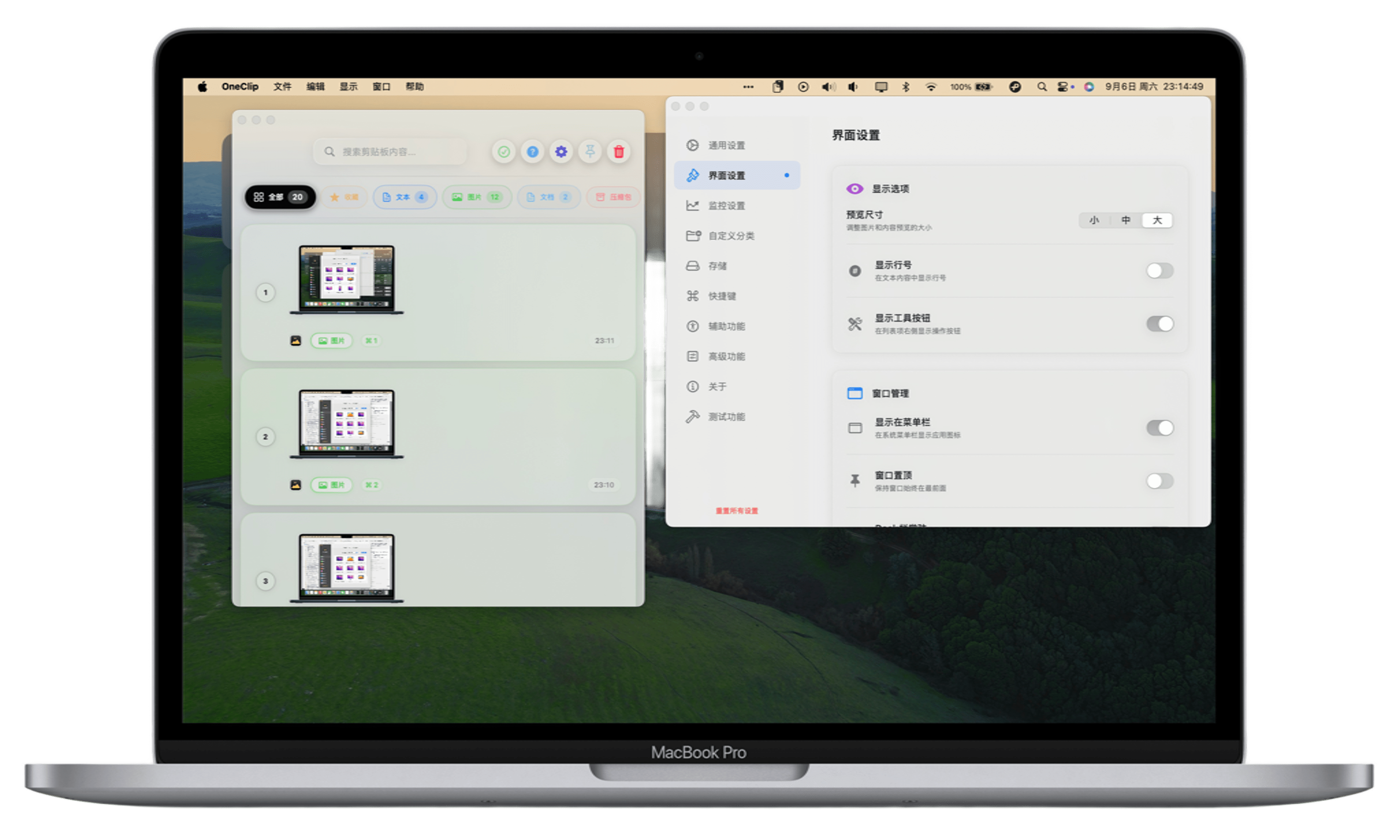Click the 全部 20 filter button
1400x840 pixels.
coord(280,197)
